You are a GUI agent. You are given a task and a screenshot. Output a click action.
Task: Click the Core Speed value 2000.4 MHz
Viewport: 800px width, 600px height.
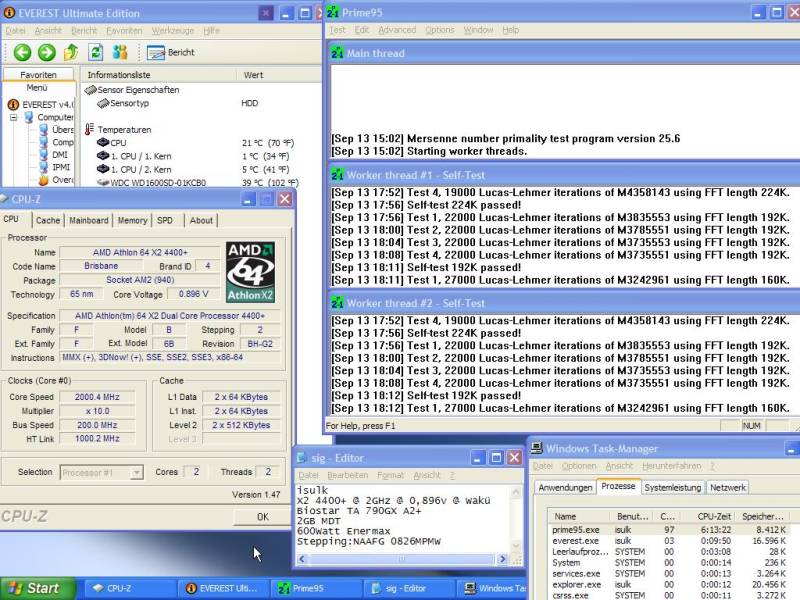point(97,397)
